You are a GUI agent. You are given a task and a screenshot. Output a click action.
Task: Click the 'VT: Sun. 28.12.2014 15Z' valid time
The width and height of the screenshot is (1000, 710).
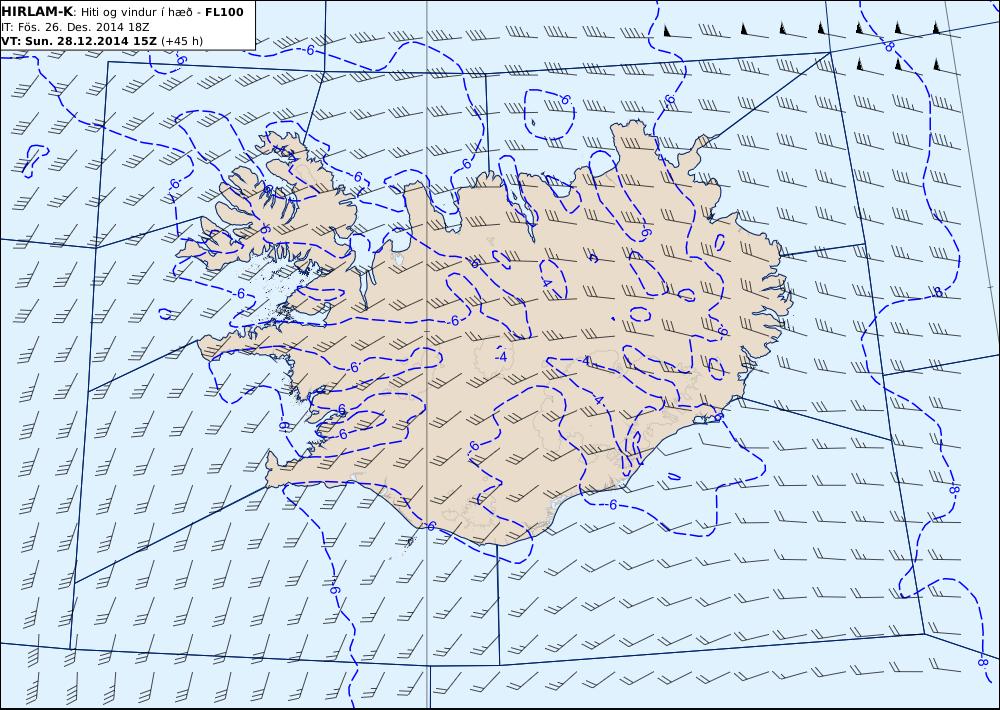click(x=79, y=41)
